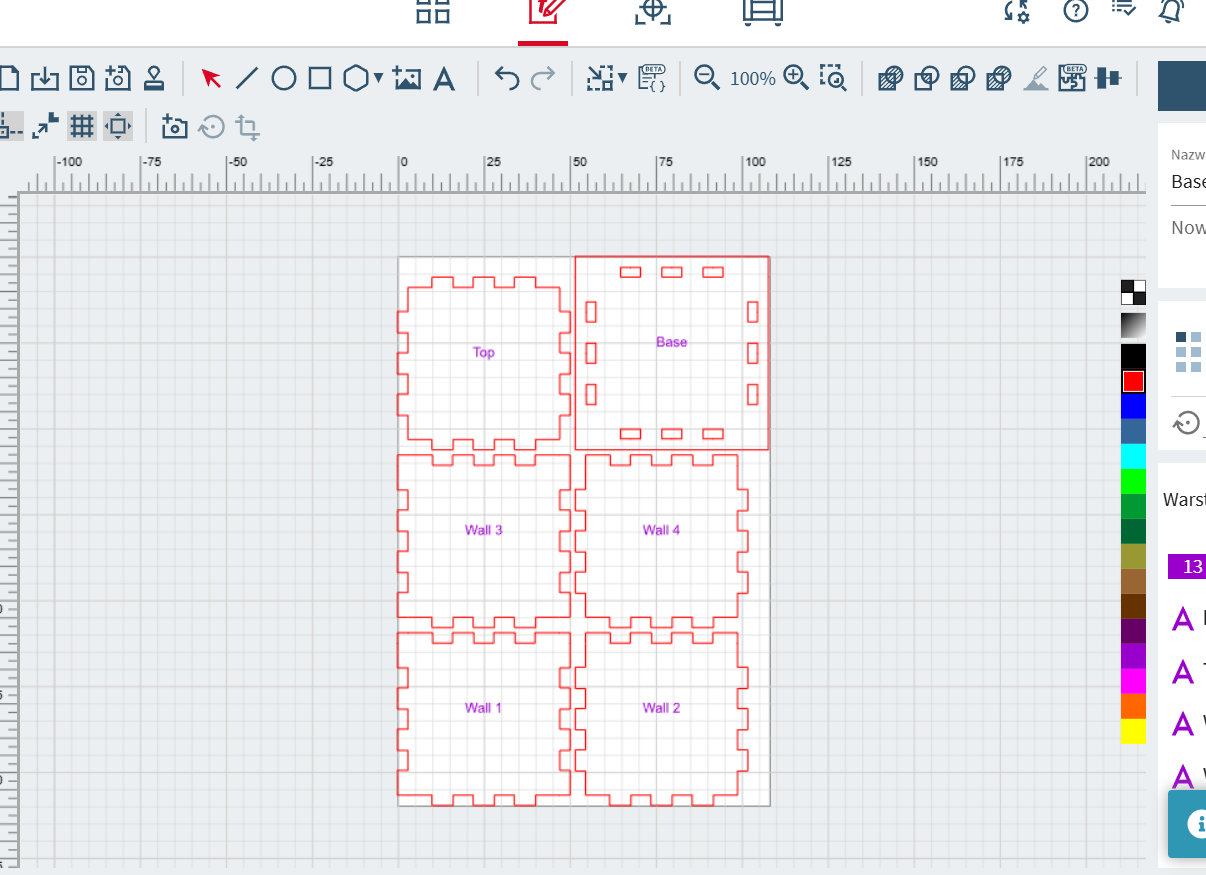Open the help question mark
Image resolution: width=1206 pixels, height=875 pixels.
click(x=1075, y=11)
